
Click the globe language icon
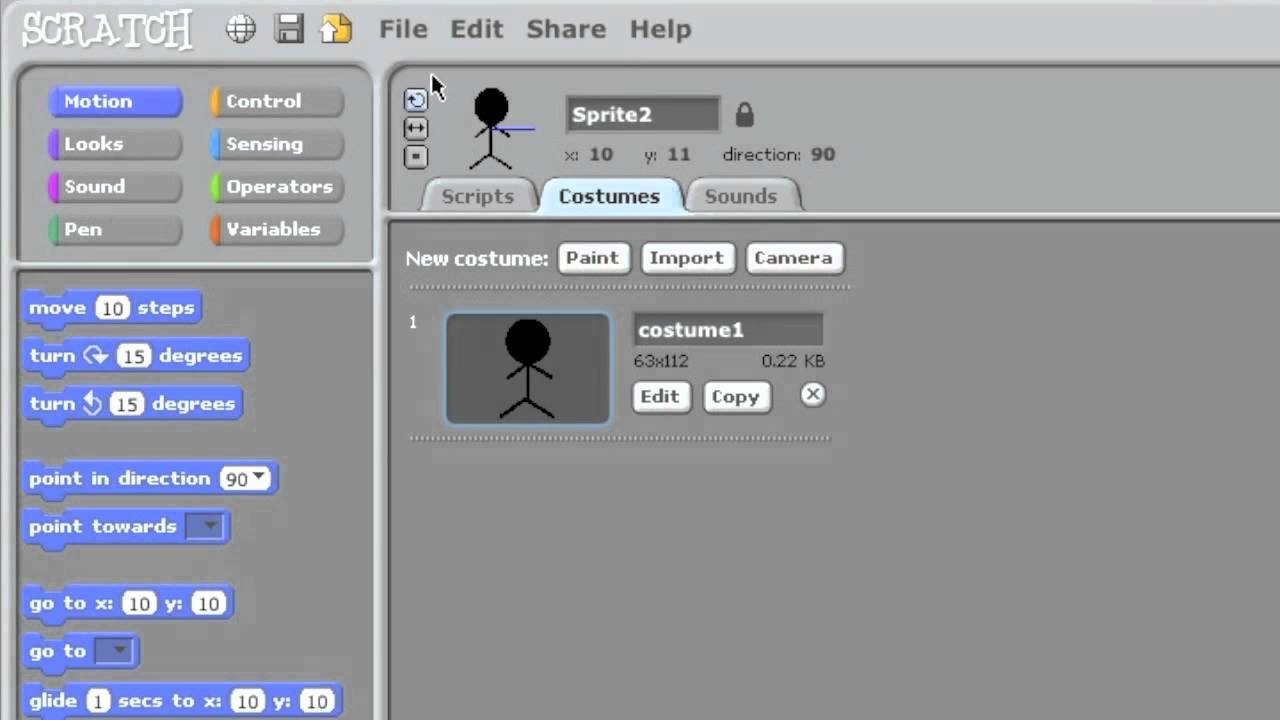[241, 29]
